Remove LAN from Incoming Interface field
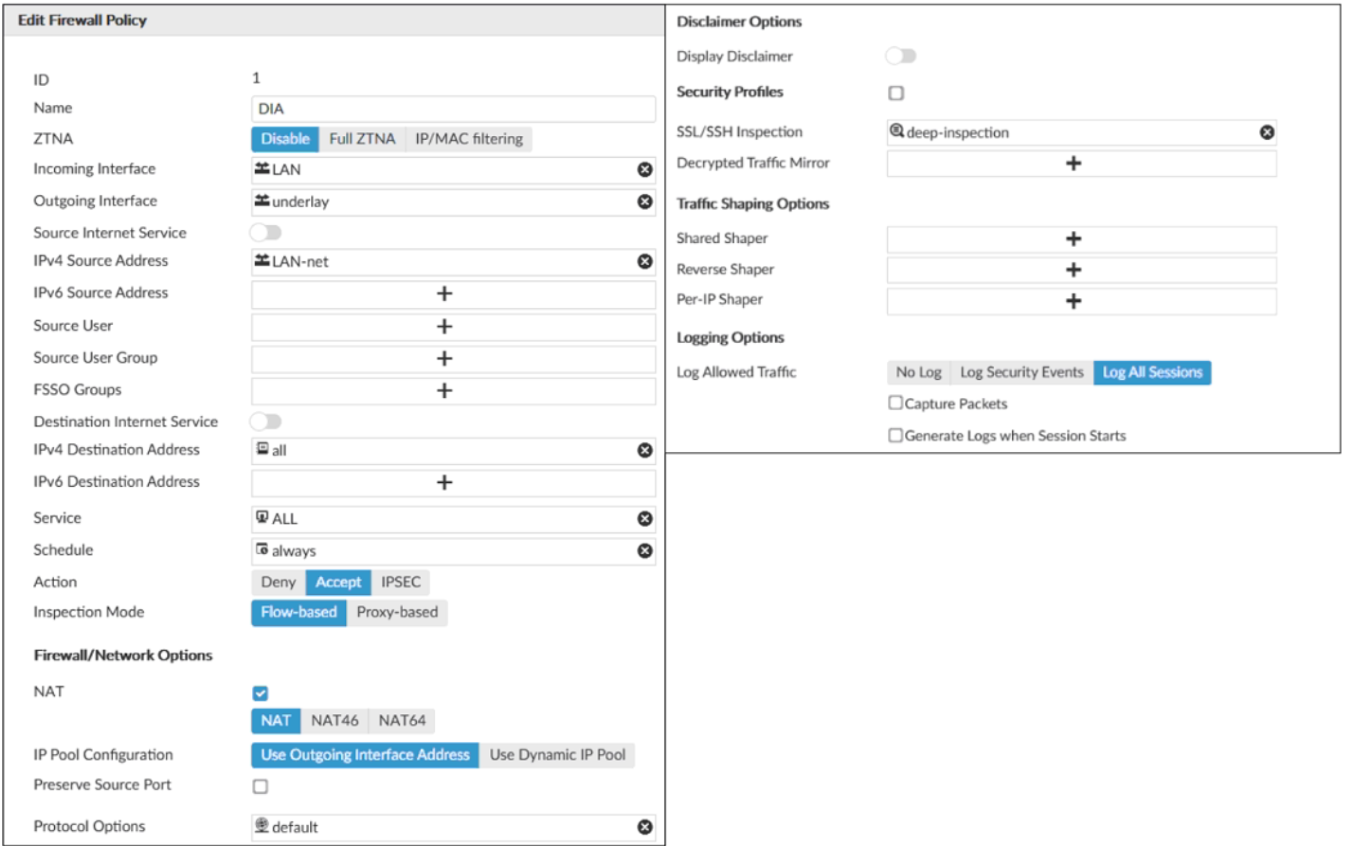This screenshot has width=1346, height=850. coord(645,170)
